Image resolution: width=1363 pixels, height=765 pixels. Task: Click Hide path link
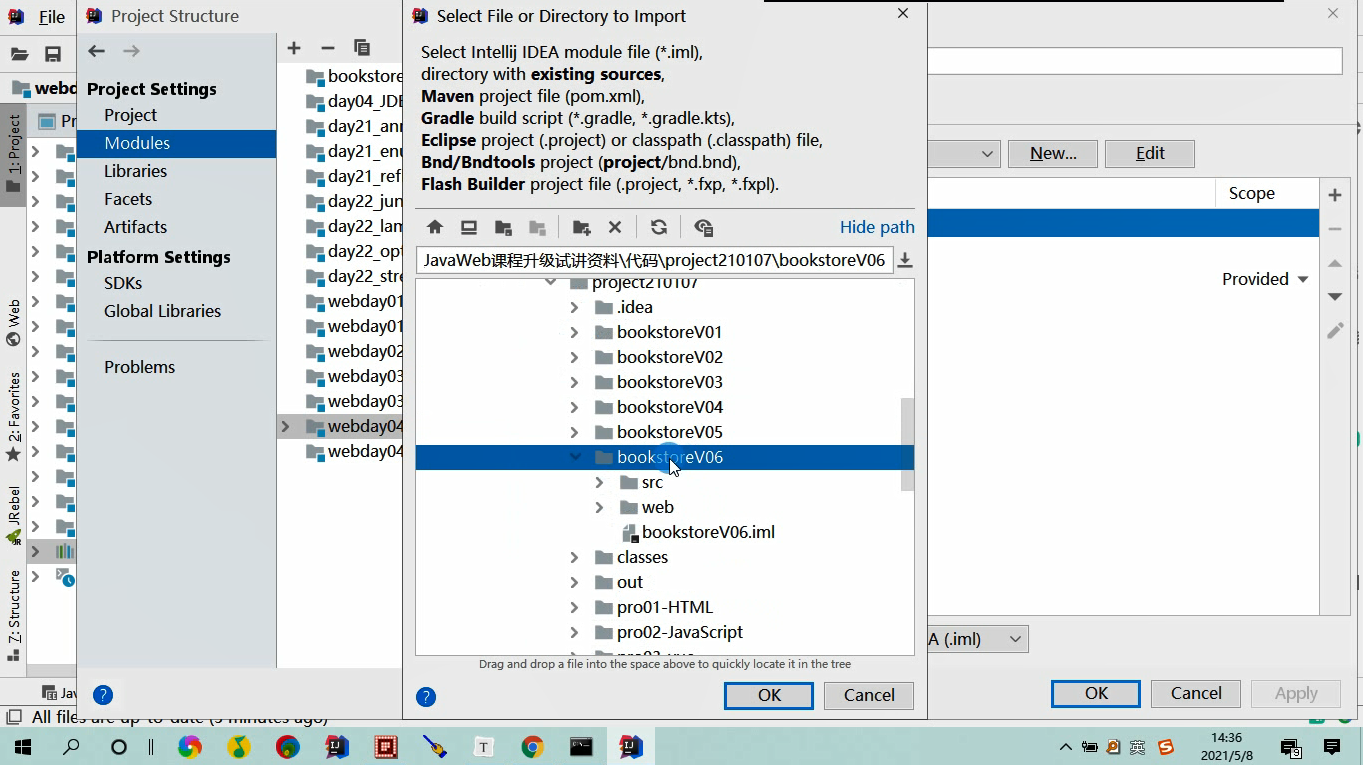click(877, 227)
